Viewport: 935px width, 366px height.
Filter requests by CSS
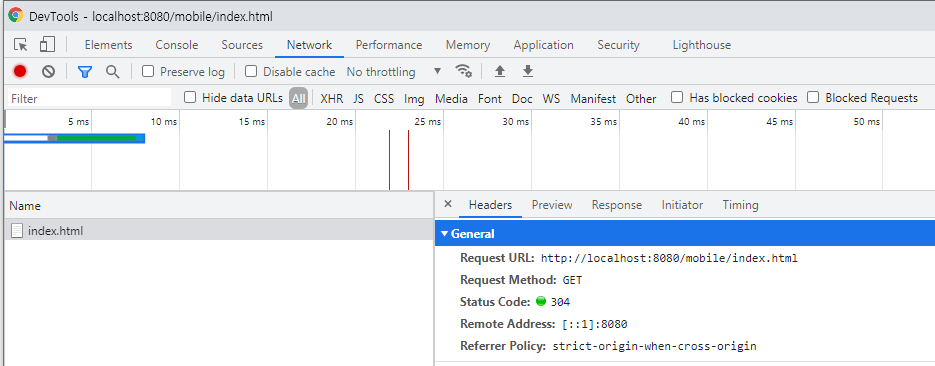tap(384, 98)
